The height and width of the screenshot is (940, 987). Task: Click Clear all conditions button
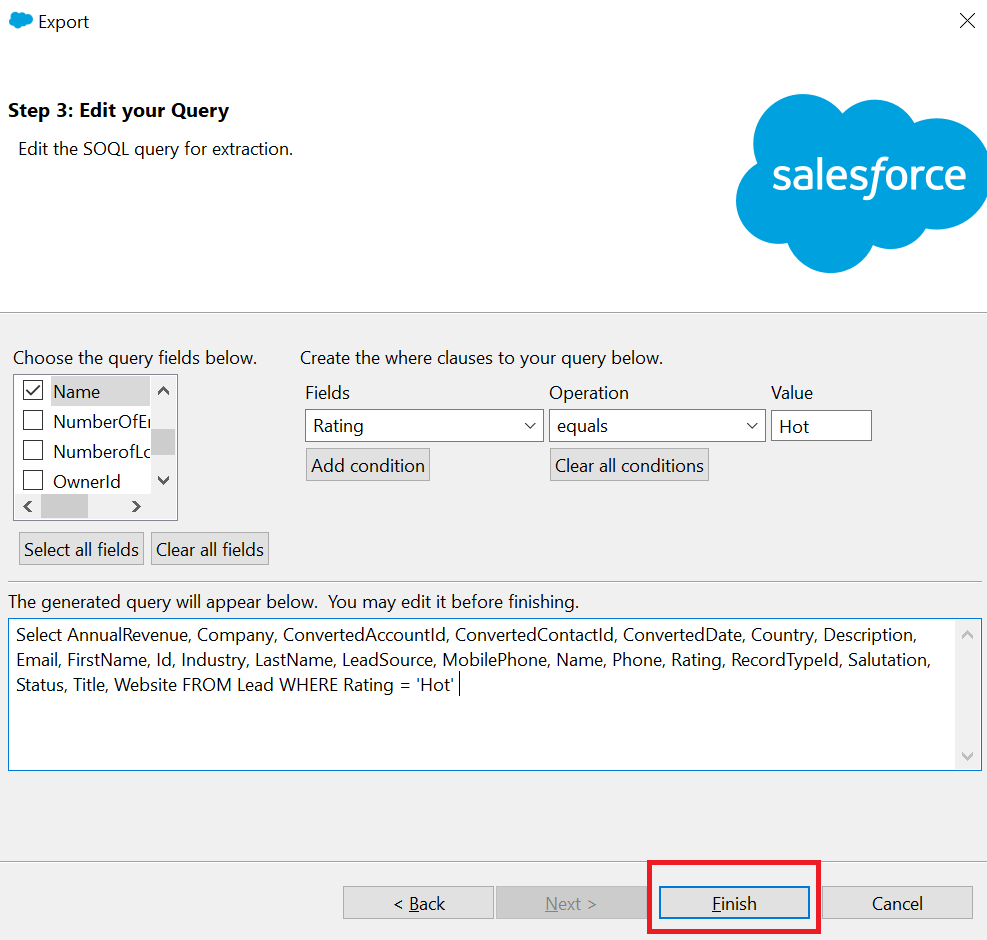[x=629, y=465]
